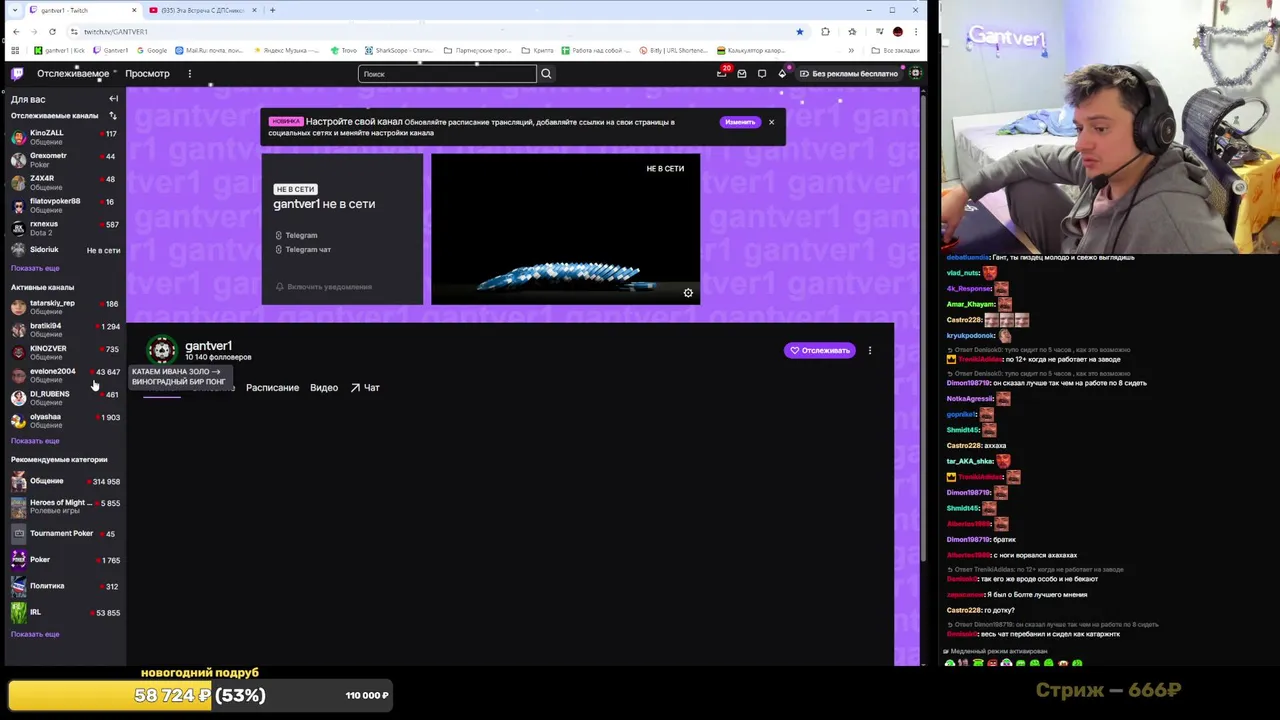This screenshot has width=1280, height=720.
Task: Open the Telegram link in channel panel
Action: pos(297,235)
